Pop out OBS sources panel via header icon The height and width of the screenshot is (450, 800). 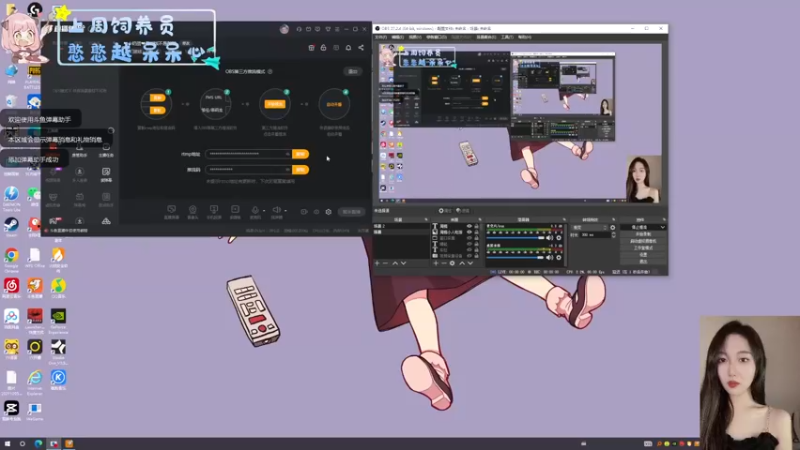[x=480, y=220]
